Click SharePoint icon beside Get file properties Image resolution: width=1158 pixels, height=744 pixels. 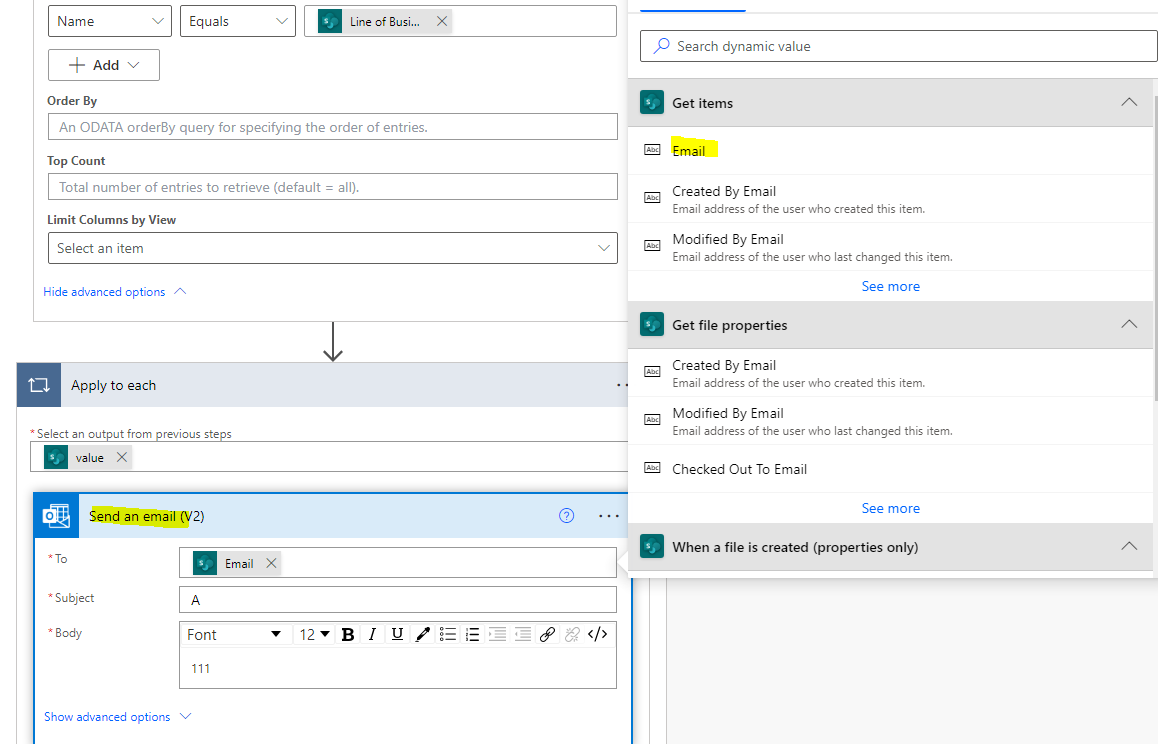pyautogui.click(x=652, y=324)
